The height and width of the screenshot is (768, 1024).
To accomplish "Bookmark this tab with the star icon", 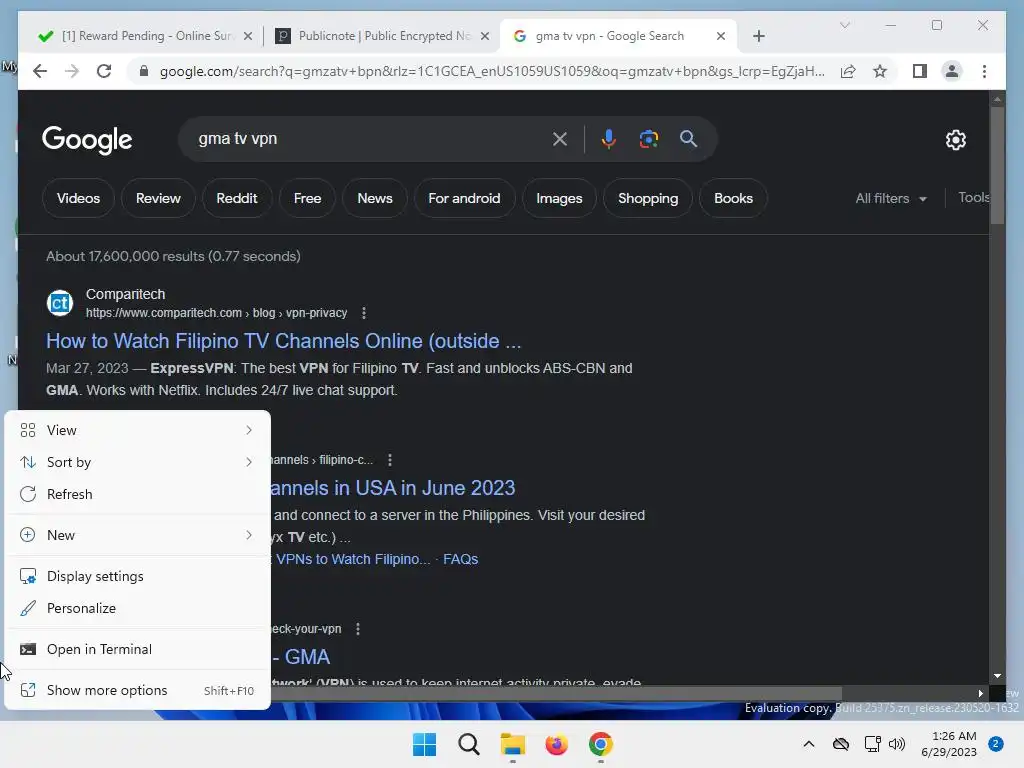I will point(880,71).
